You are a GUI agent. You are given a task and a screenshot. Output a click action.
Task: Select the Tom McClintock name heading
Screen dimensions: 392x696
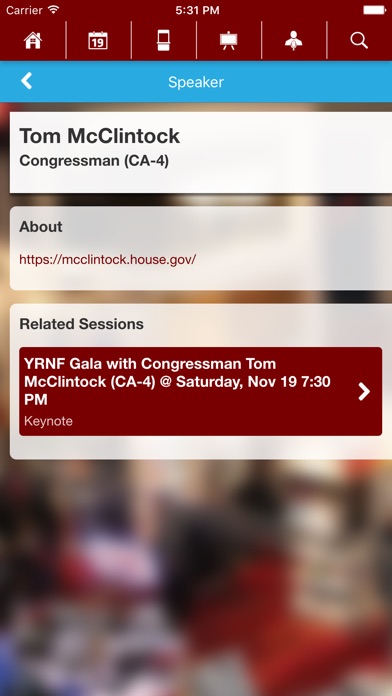click(99, 136)
